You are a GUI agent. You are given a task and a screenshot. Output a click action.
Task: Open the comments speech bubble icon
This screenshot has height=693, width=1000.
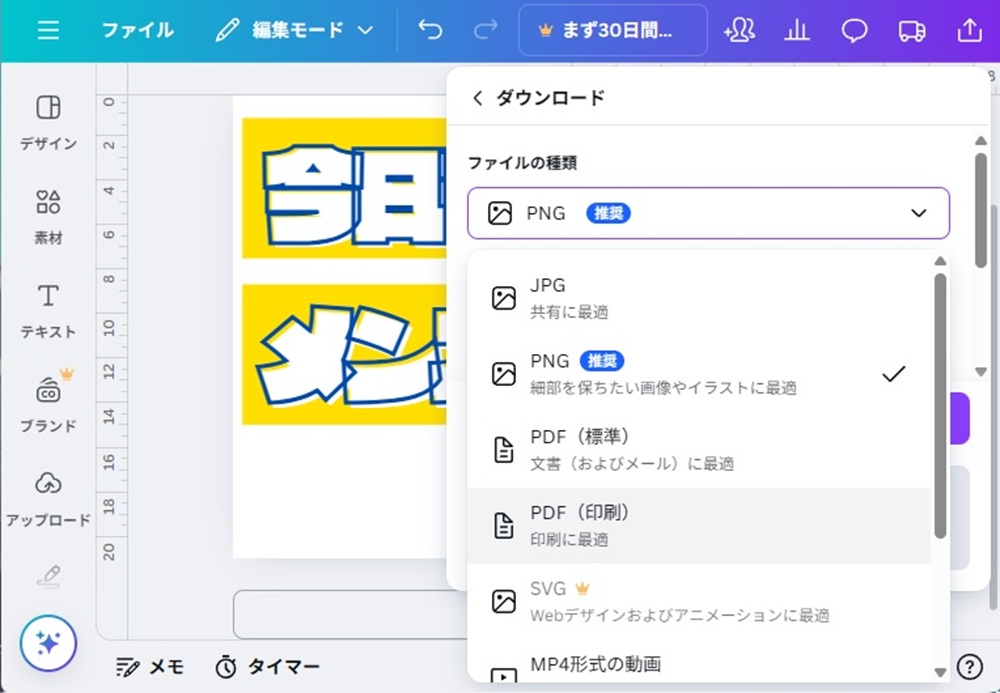coord(854,30)
